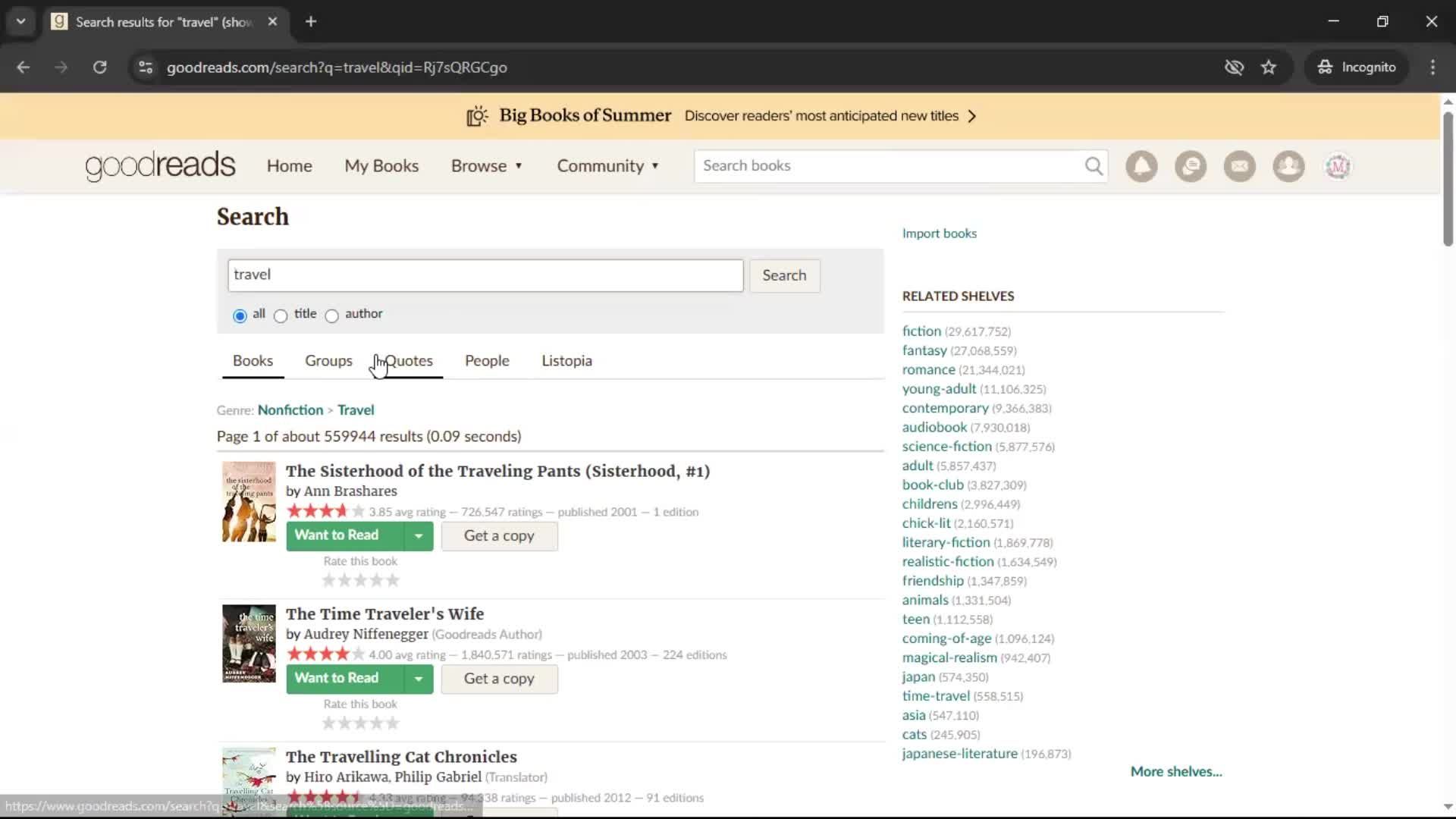Viewport: 1456px width, 819px height.
Task: Reload the page
Action: click(x=100, y=67)
